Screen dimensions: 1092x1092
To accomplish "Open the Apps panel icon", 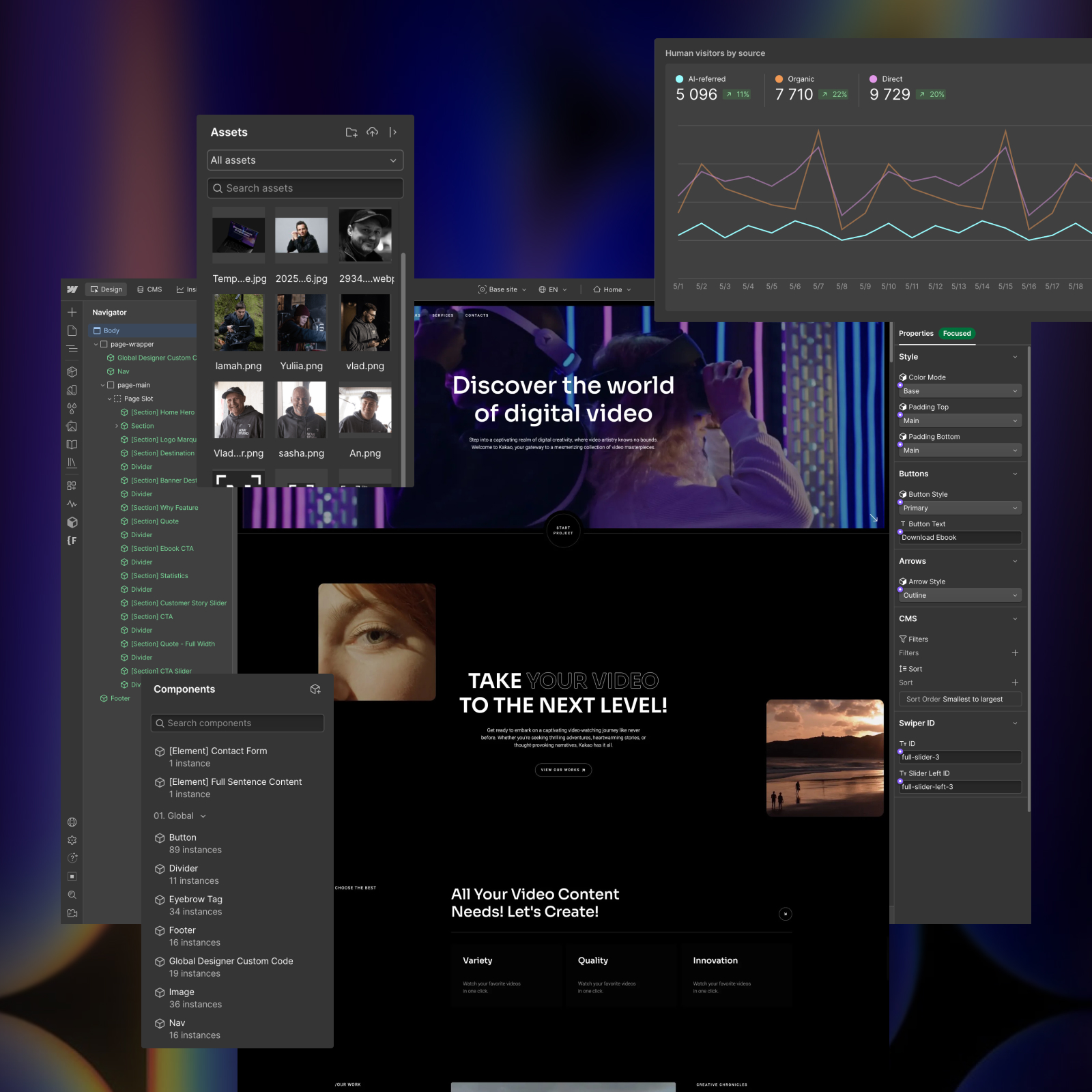I will click(72, 486).
